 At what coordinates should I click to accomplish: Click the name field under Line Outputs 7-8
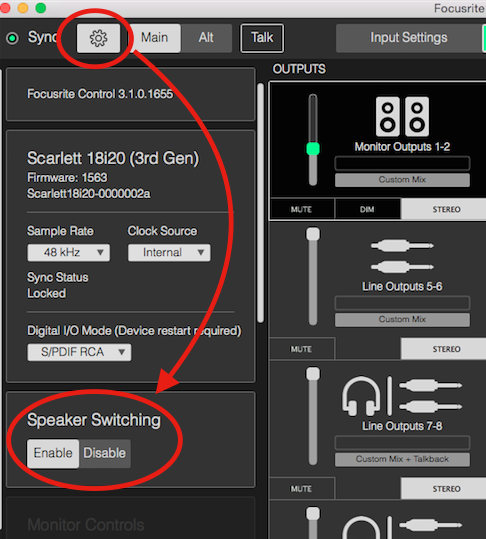click(402, 442)
